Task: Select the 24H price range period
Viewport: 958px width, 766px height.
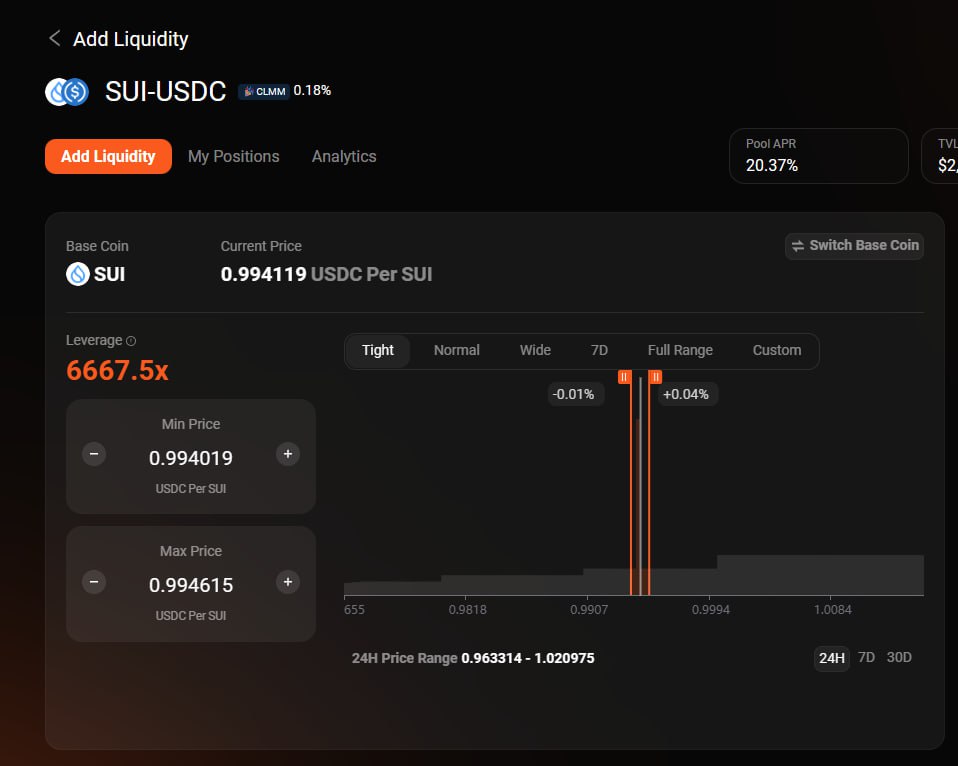Action: tap(832, 658)
